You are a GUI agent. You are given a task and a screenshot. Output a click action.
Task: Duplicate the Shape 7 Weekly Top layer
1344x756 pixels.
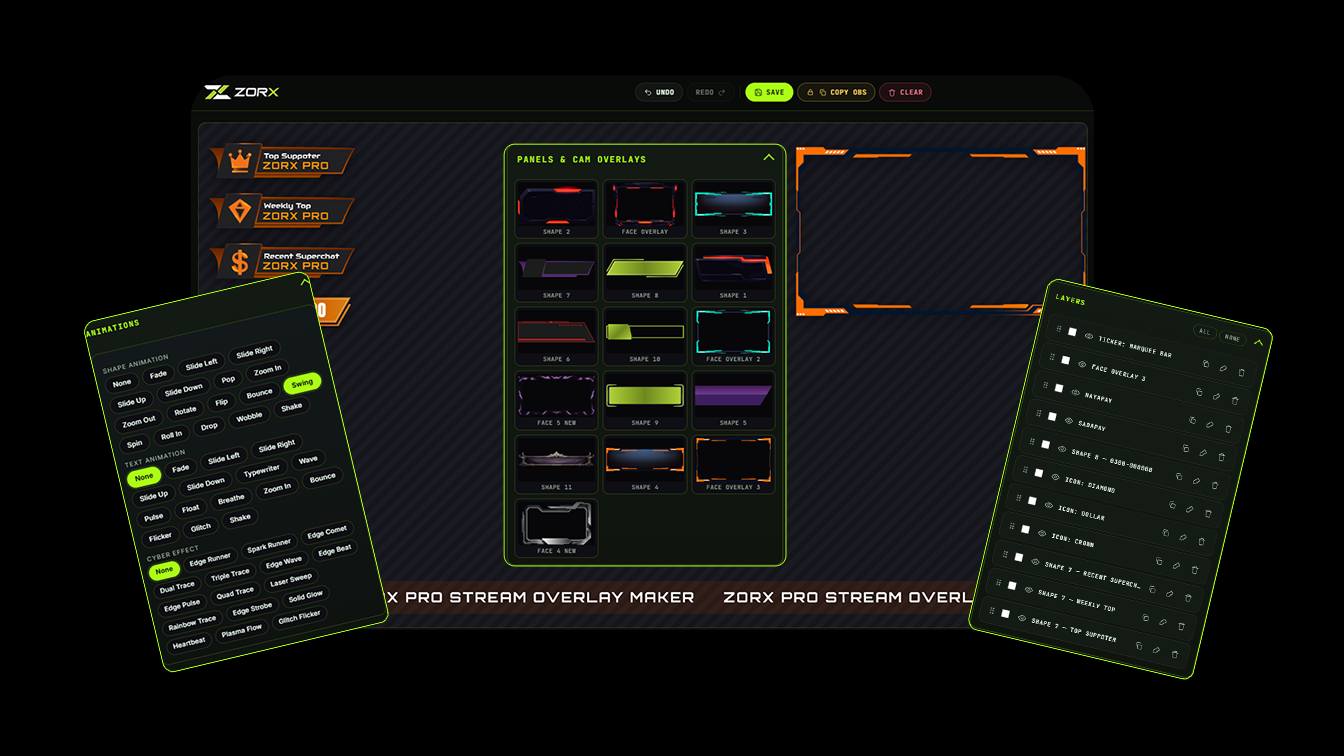pyautogui.click(x=1145, y=617)
